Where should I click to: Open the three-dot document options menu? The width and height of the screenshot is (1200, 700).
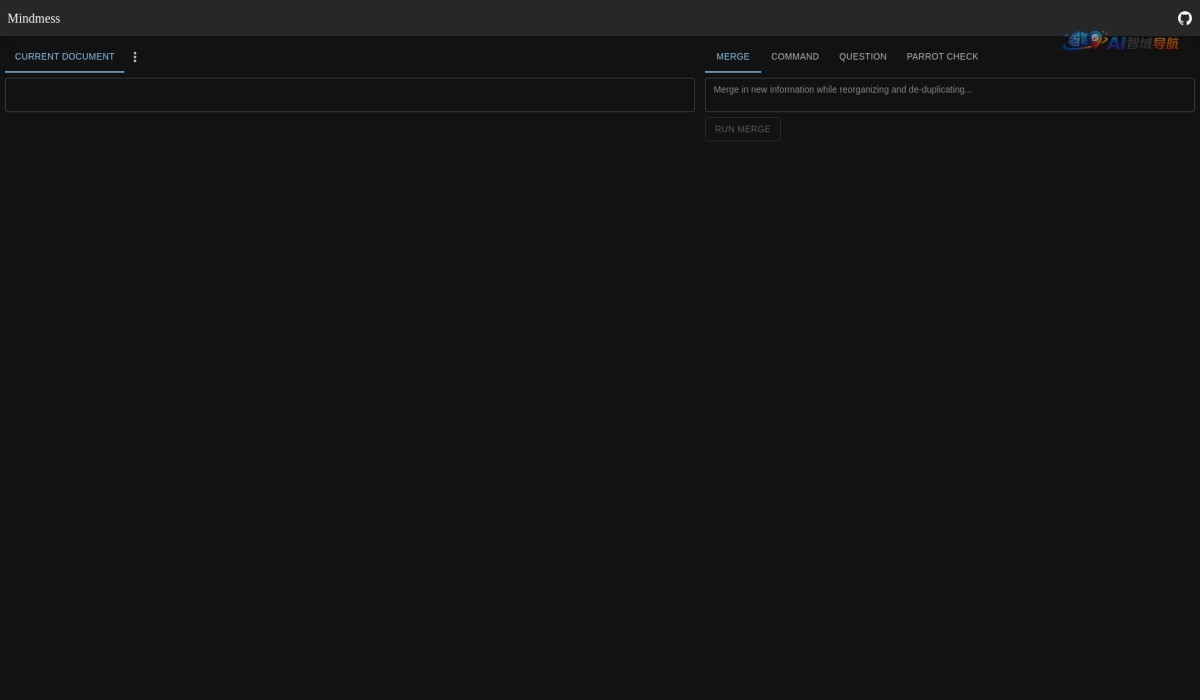[x=135, y=57]
